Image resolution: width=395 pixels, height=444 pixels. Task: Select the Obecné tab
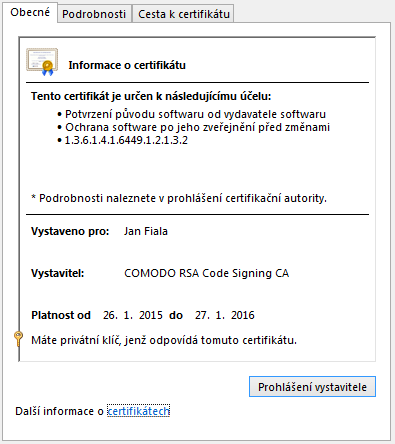pos(30,12)
